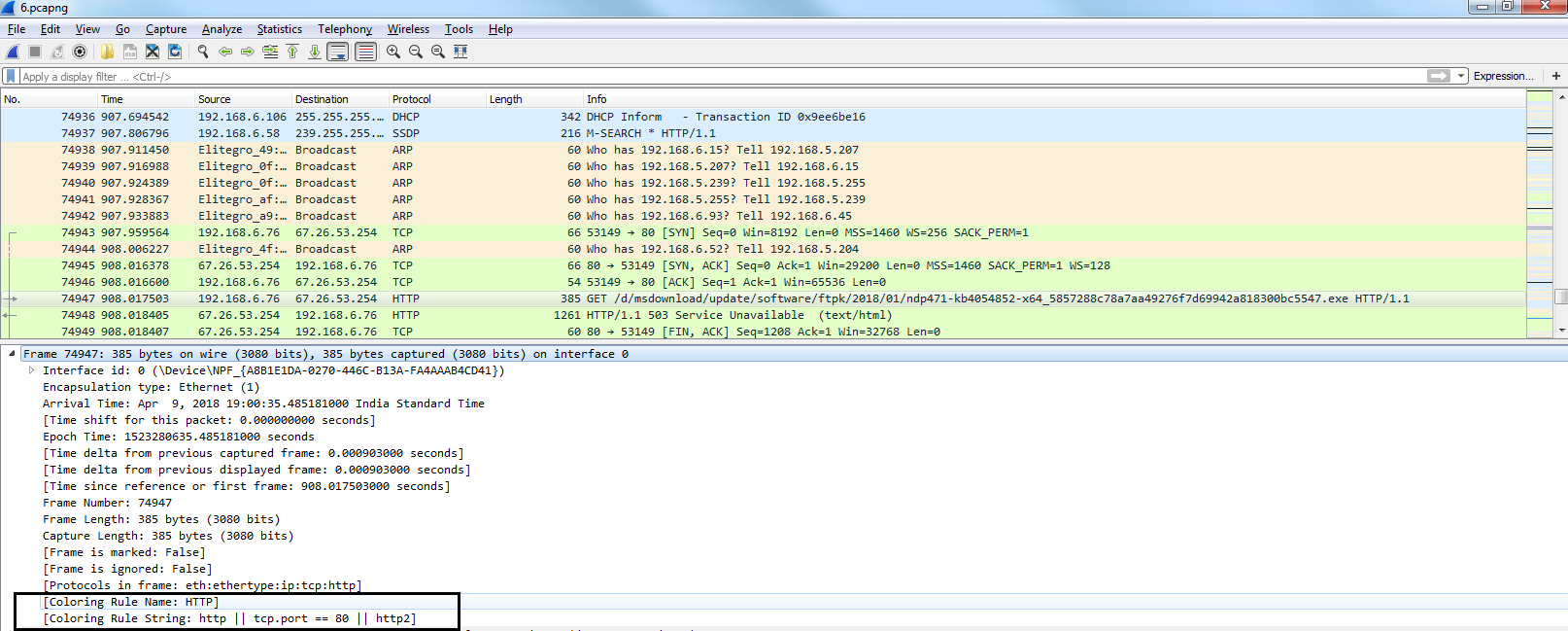Open capture options gear icon

click(80, 52)
